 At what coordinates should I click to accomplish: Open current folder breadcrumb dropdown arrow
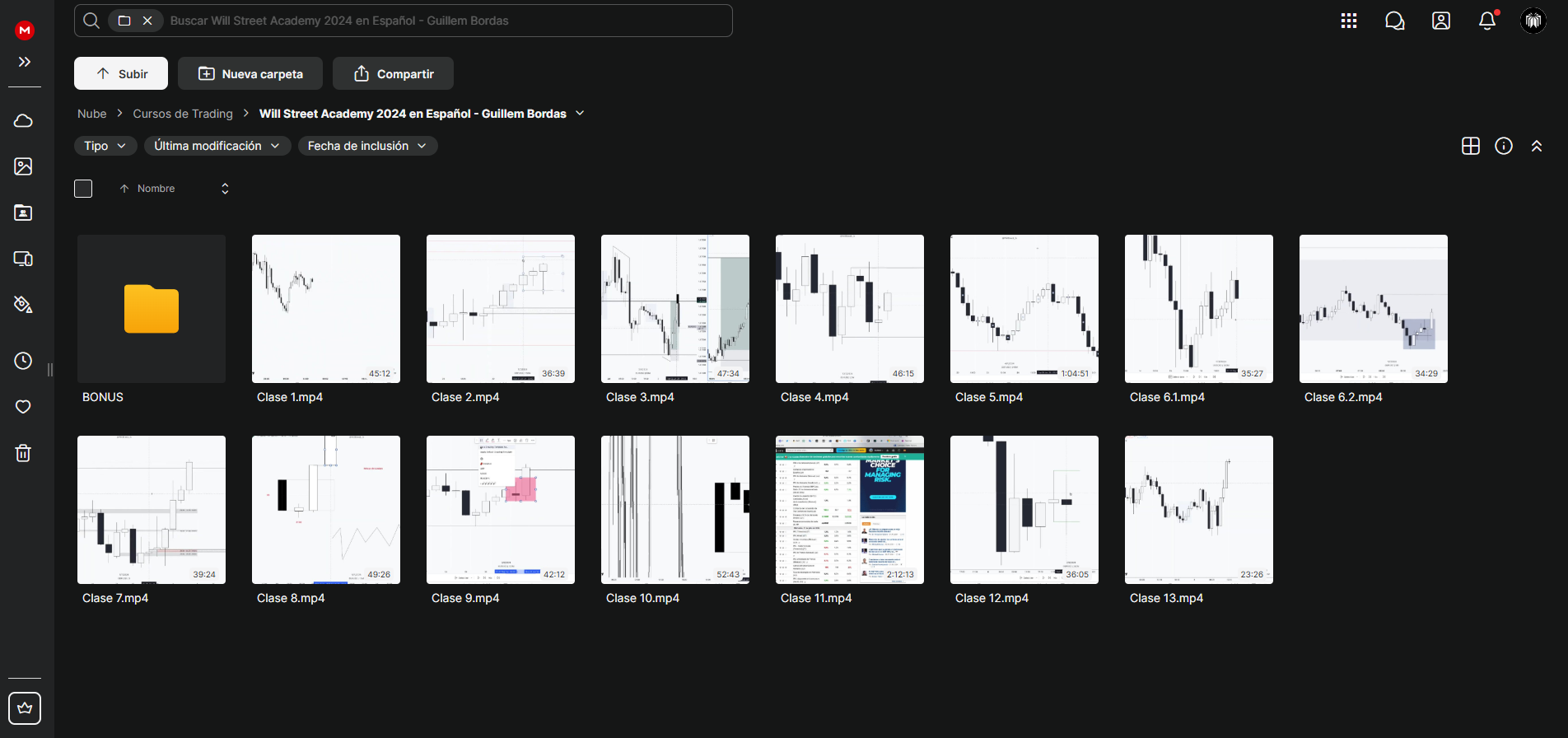580,113
